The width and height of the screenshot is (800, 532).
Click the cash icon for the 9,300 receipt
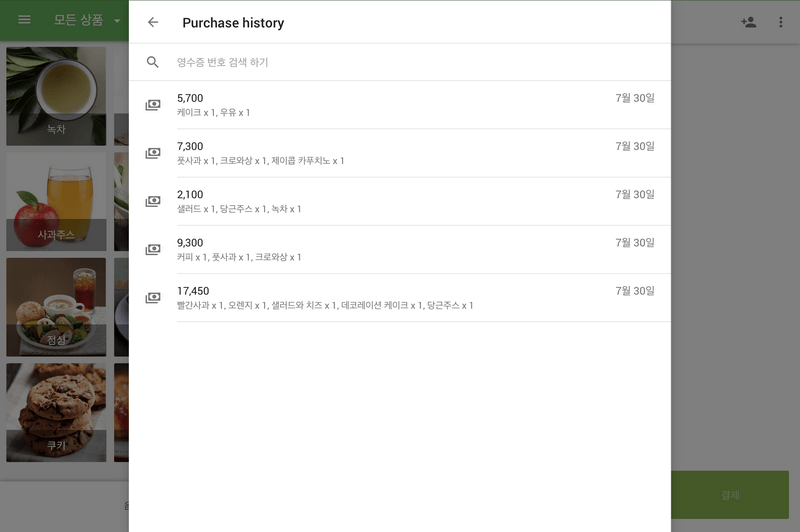coord(153,249)
